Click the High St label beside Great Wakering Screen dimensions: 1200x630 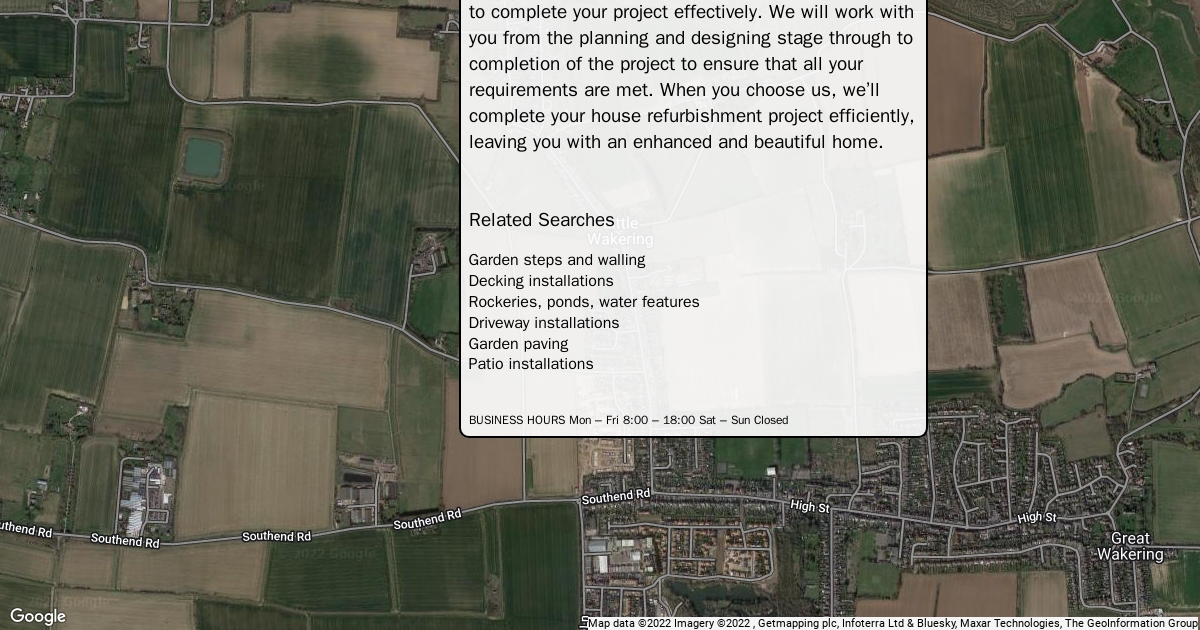coord(1037,517)
